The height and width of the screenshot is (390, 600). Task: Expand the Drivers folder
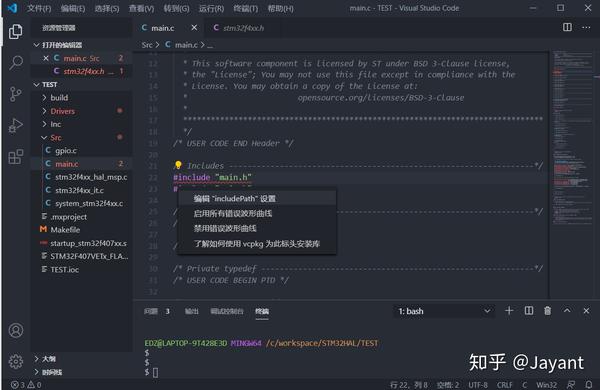(62, 111)
